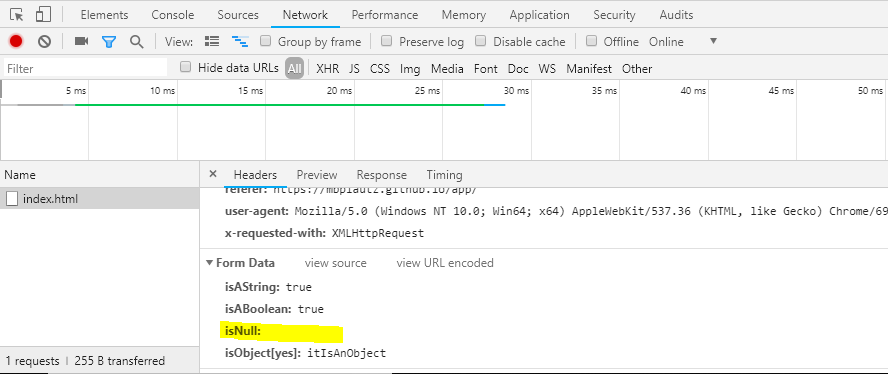Open the Memory tab
The image size is (888, 374).
(463, 15)
